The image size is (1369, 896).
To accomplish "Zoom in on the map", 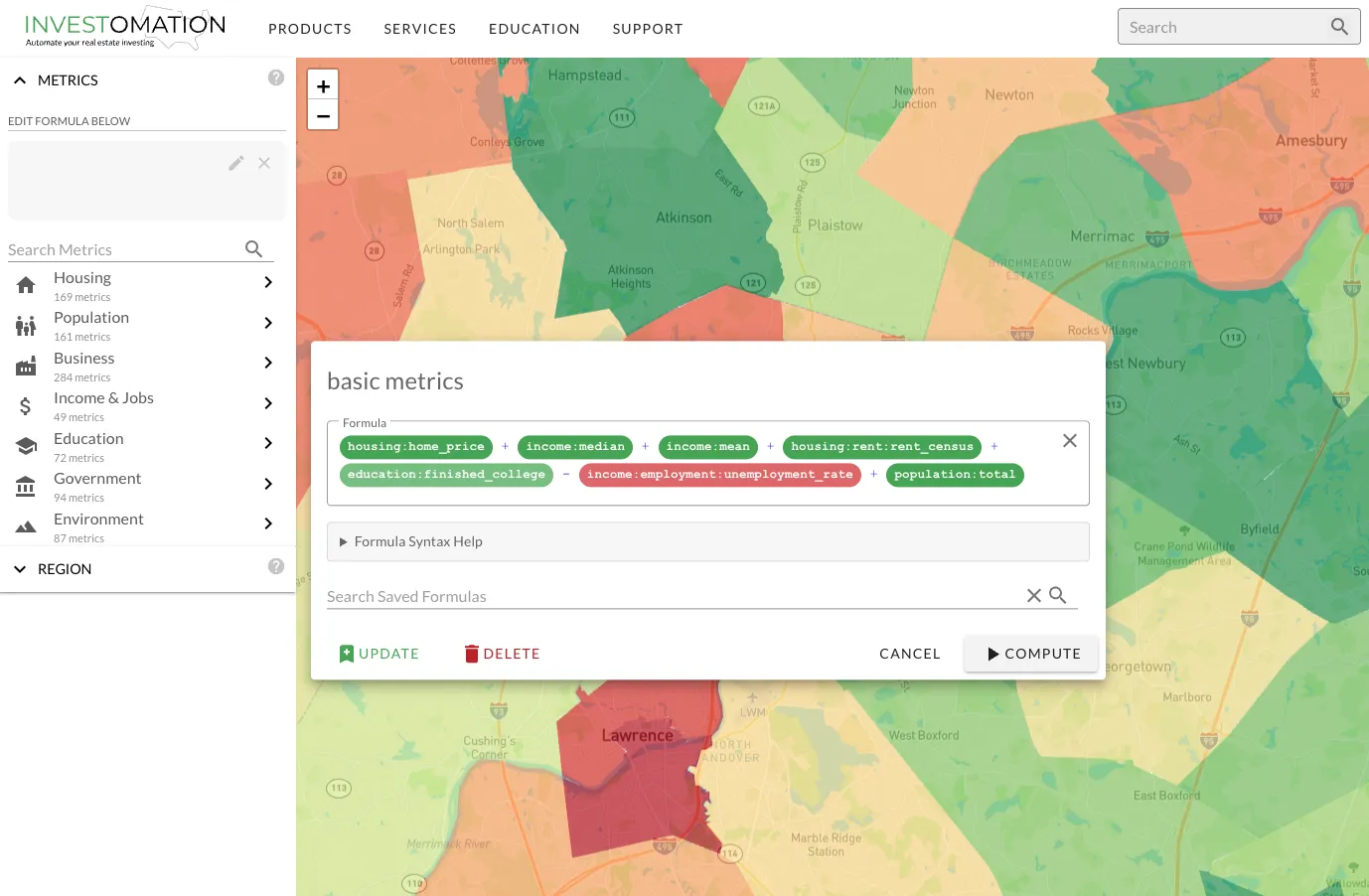I will pos(323,86).
